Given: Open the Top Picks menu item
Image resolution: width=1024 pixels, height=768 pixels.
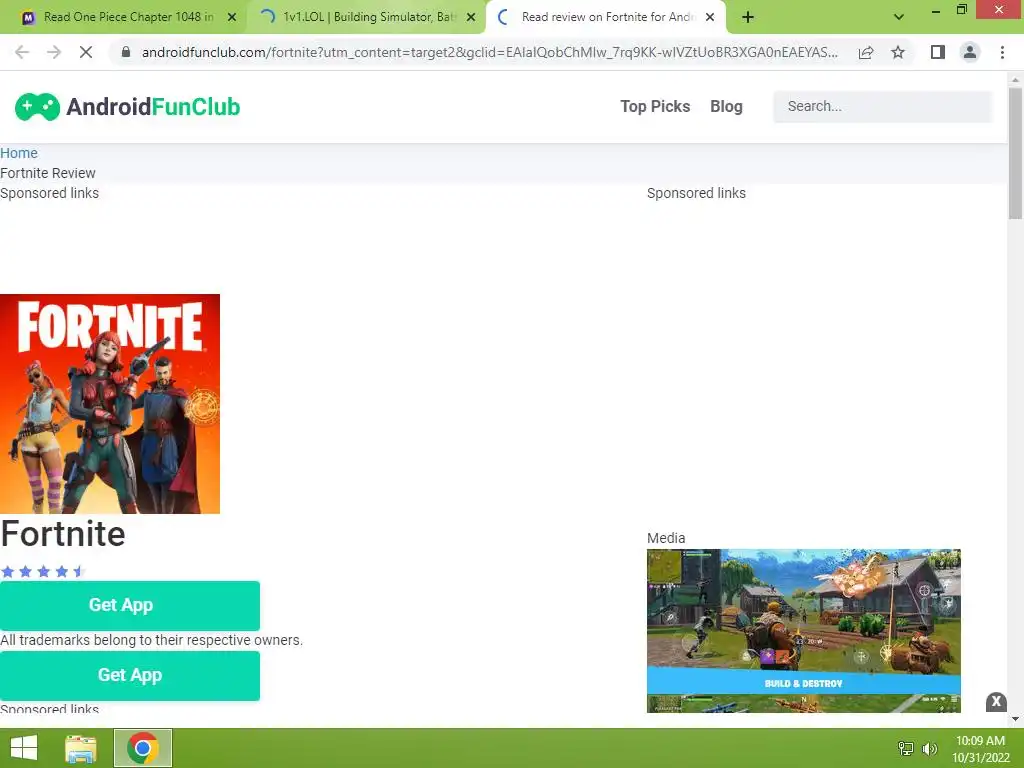Looking at the screenshot, I should (x=655, y=106).
